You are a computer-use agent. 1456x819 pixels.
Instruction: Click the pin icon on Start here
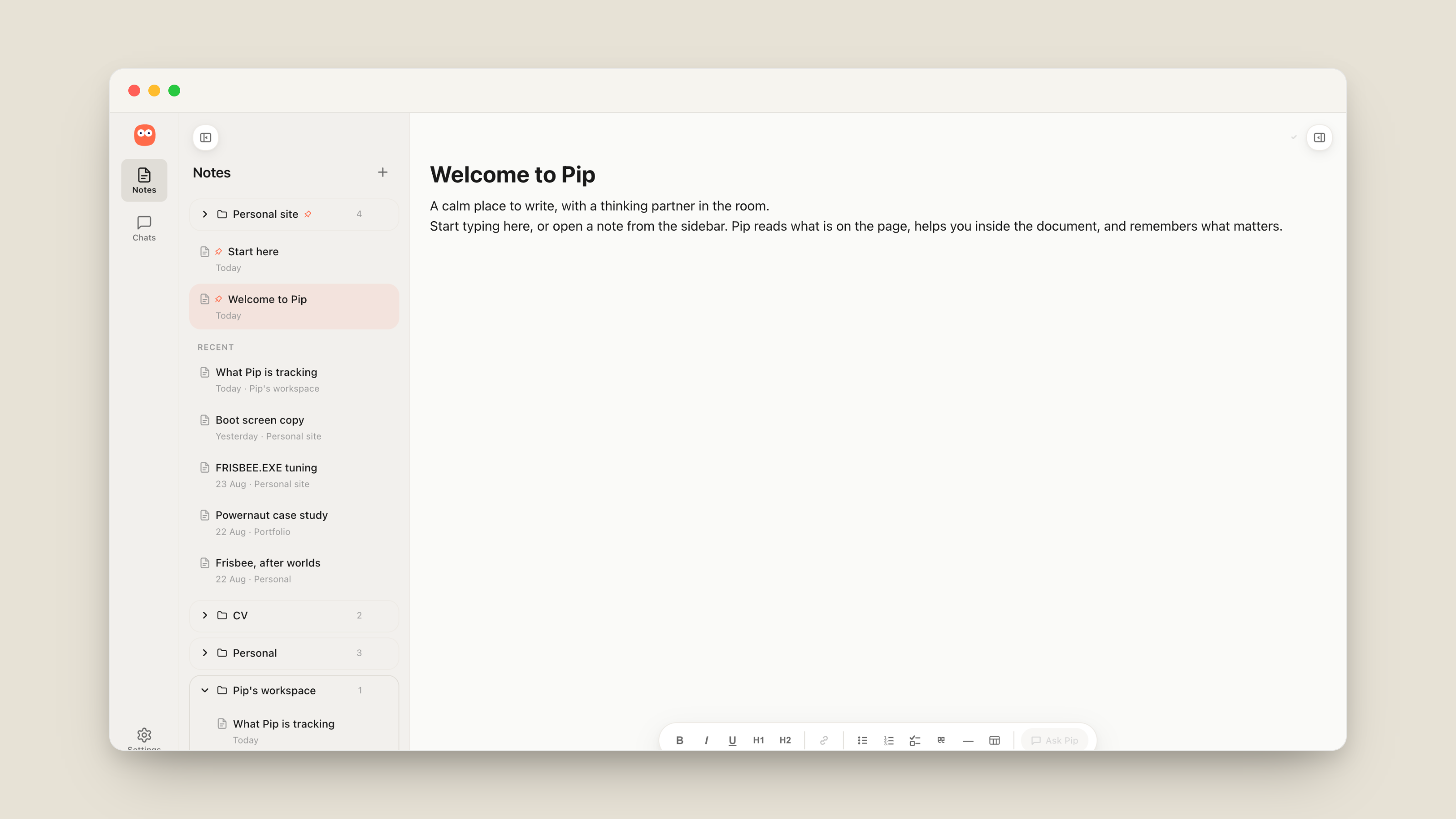coord(219,252)
